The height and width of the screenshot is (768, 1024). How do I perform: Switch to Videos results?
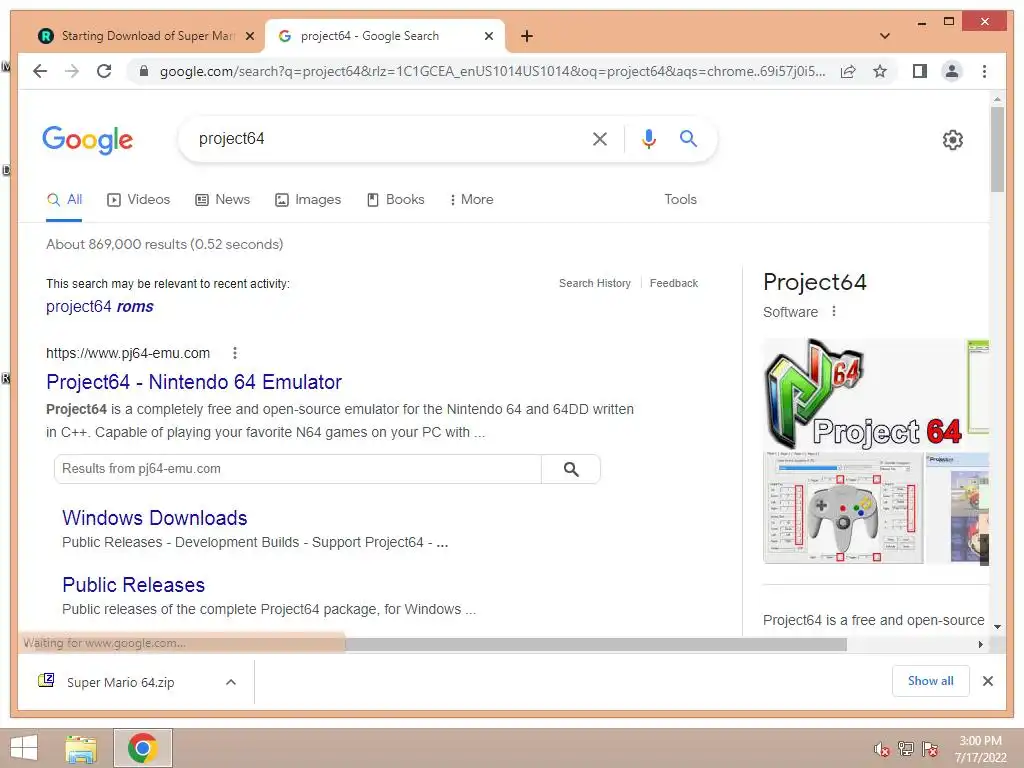tap(138, 199)
